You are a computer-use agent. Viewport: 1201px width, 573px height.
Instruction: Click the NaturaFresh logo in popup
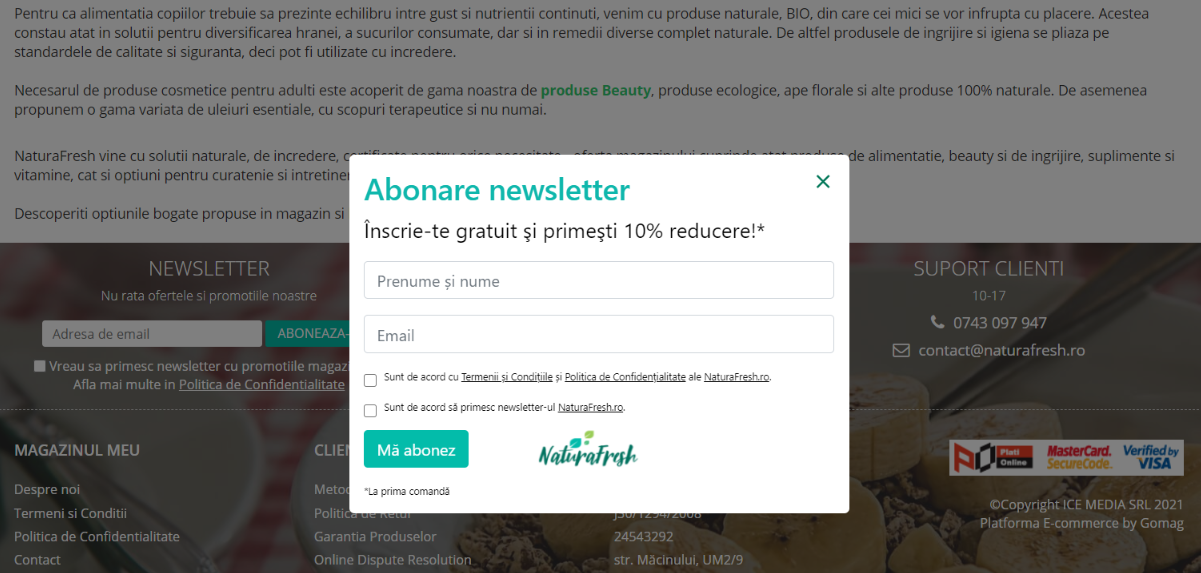pyautogui.click(x=588, y=450)
